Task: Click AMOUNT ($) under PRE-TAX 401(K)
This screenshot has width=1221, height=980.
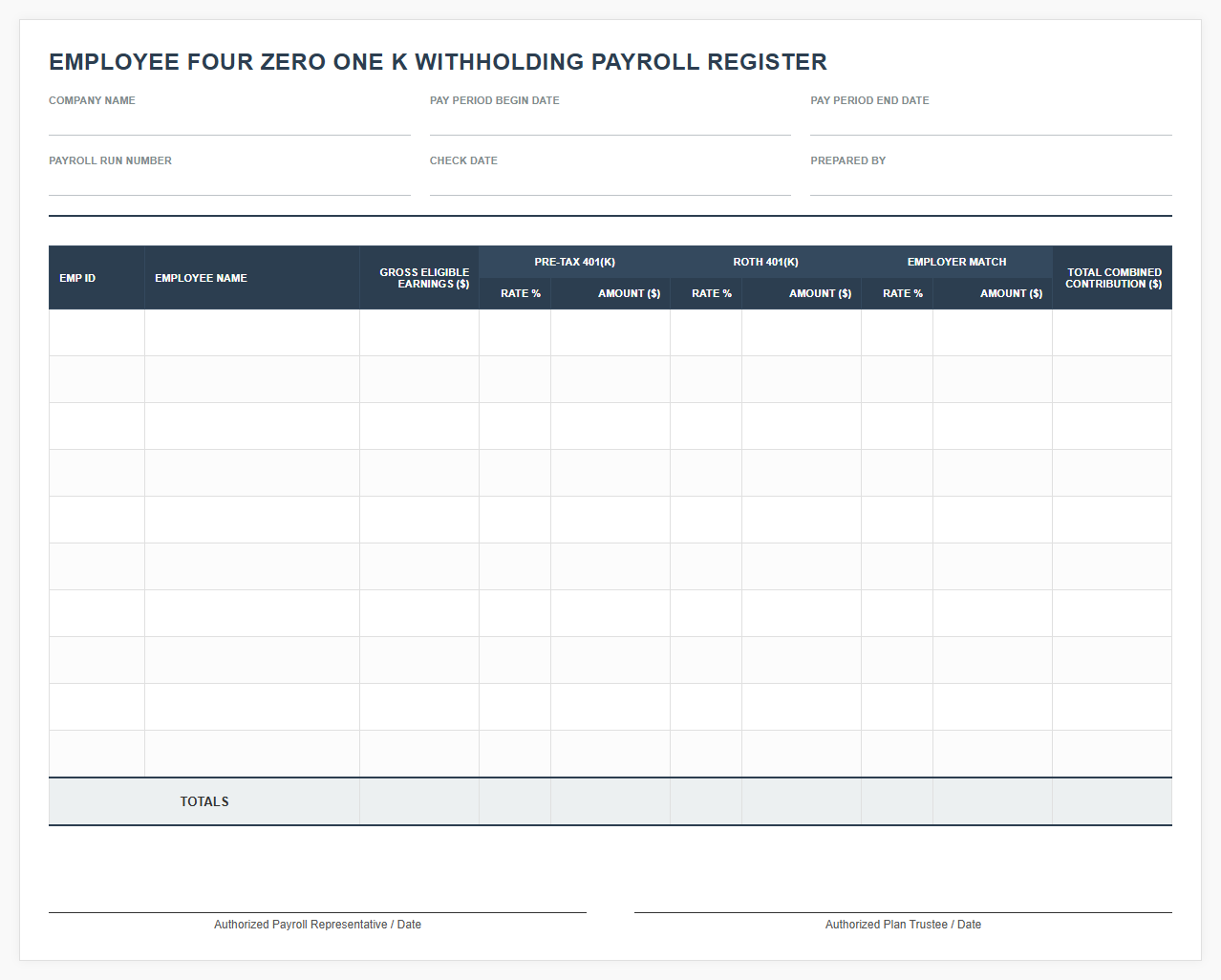Action: 610,293
